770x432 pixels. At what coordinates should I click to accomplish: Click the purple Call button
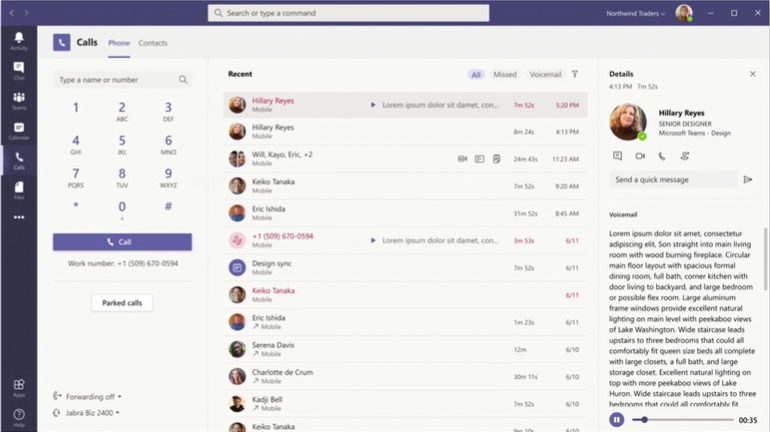coord(122,242)
